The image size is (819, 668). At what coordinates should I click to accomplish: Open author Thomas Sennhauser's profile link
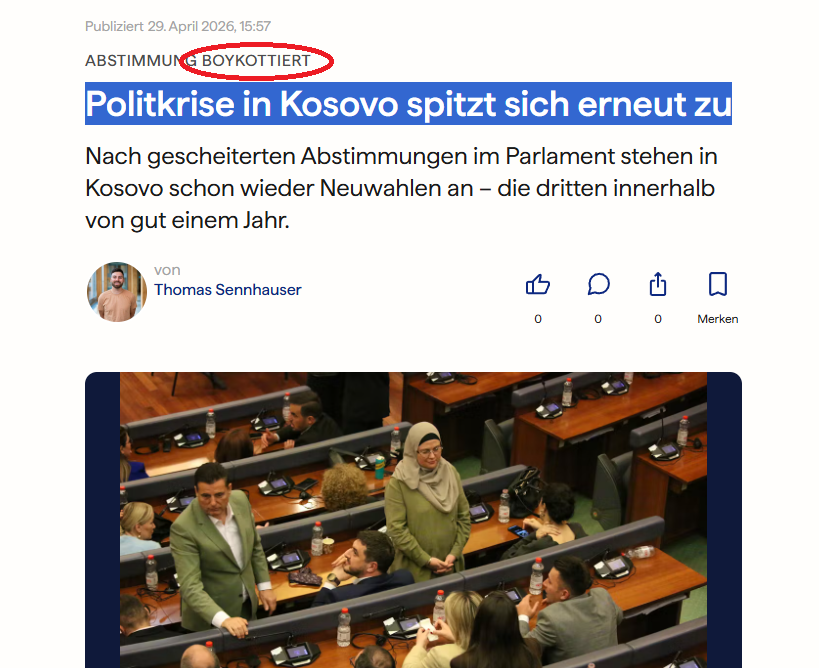point(227,290)
